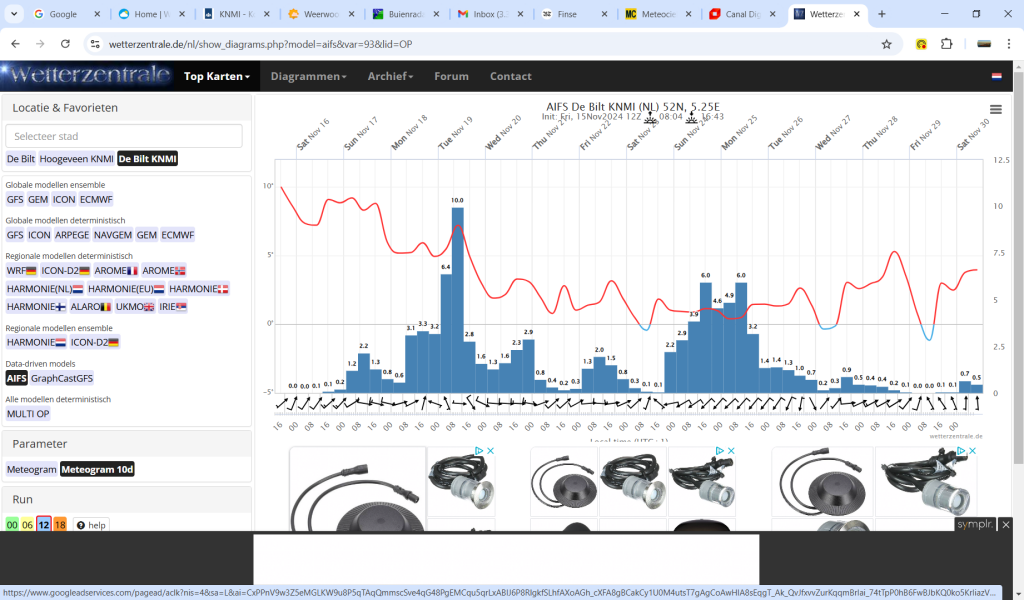Viewport: 1024px width, 600px height.
Task: Open the Chrome profile avatar icon
Action: 984,44
